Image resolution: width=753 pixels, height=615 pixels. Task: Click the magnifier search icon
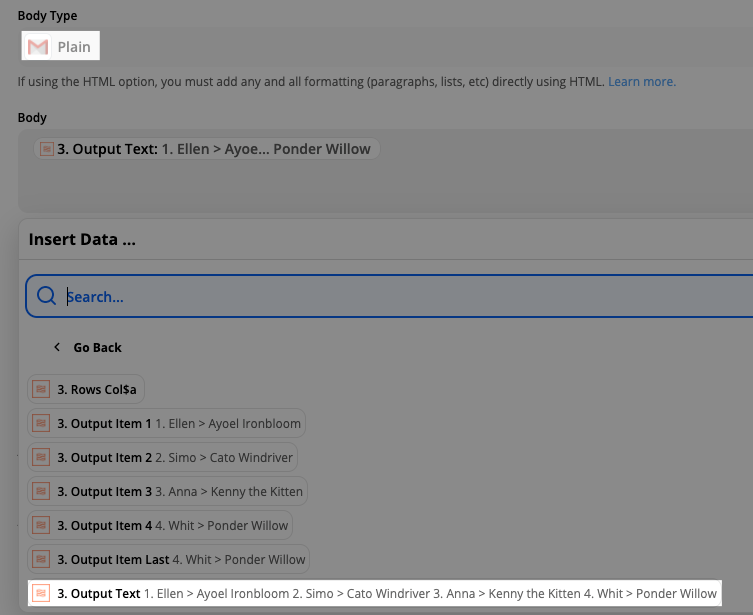(x=46, y=296)
